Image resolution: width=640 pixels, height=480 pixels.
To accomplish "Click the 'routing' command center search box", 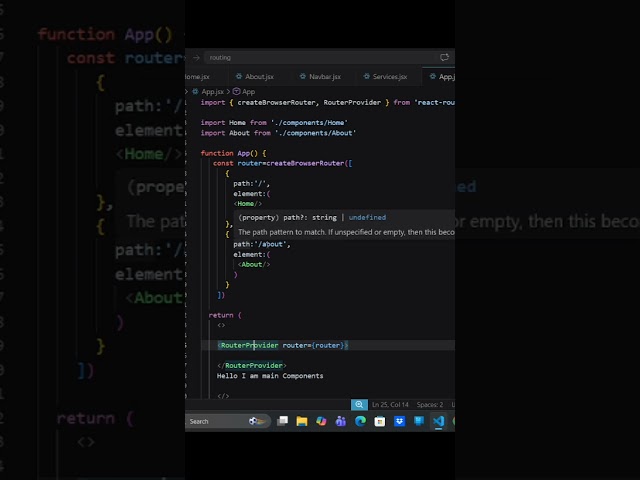I will (x=319, y=58).
